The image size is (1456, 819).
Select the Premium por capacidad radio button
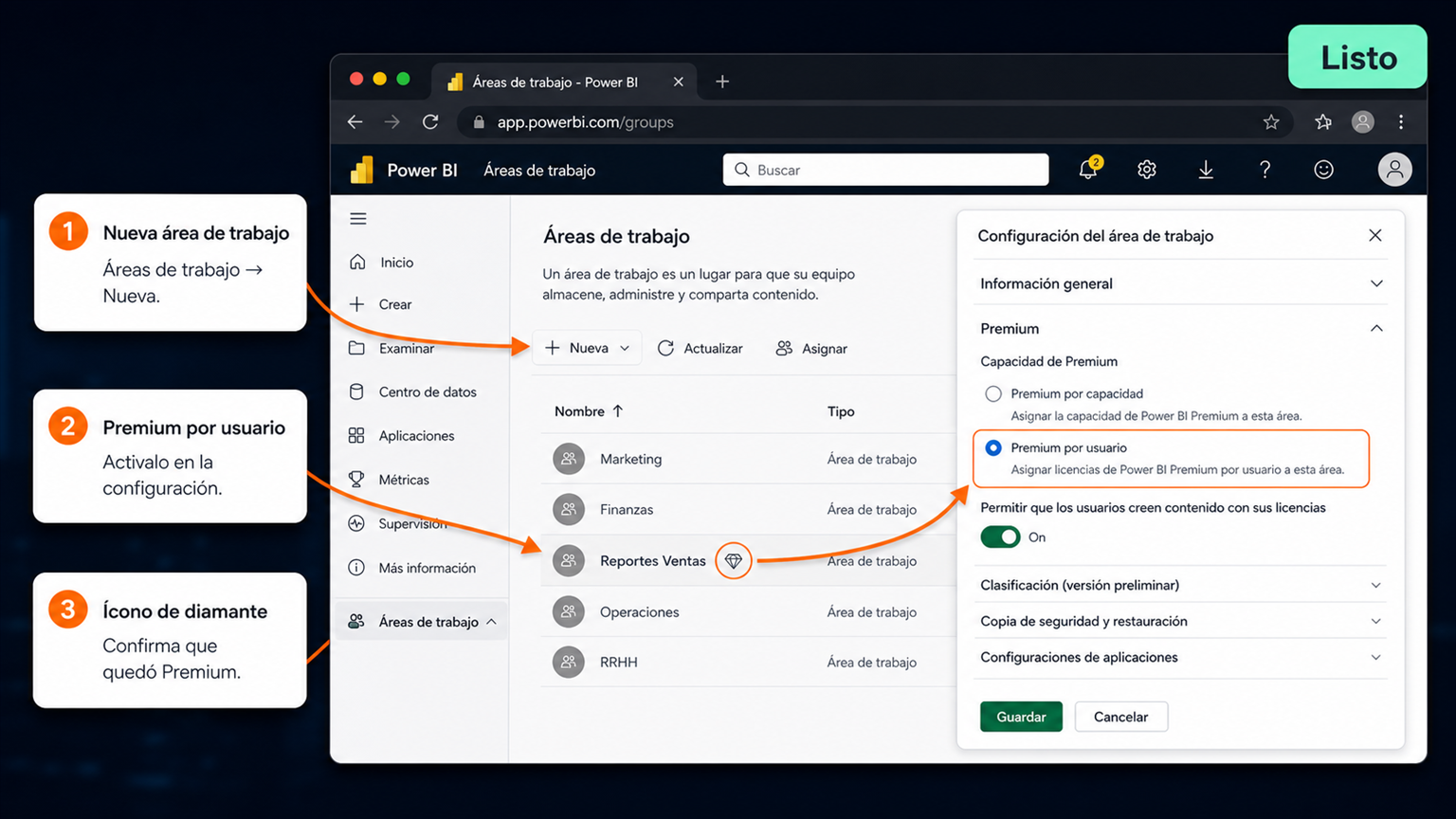click(993, 393)
